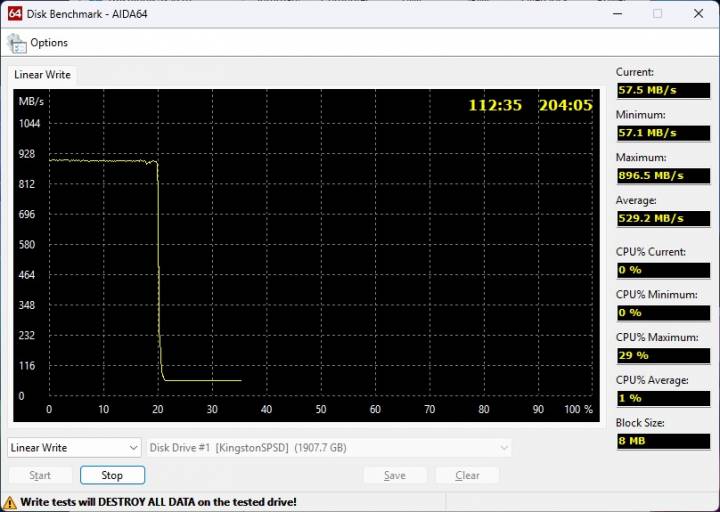The width and height of the screenshot is (720, 512).
Task: Click the CPU% Maximum 29 % field
Action: click(x=662, y=355)
